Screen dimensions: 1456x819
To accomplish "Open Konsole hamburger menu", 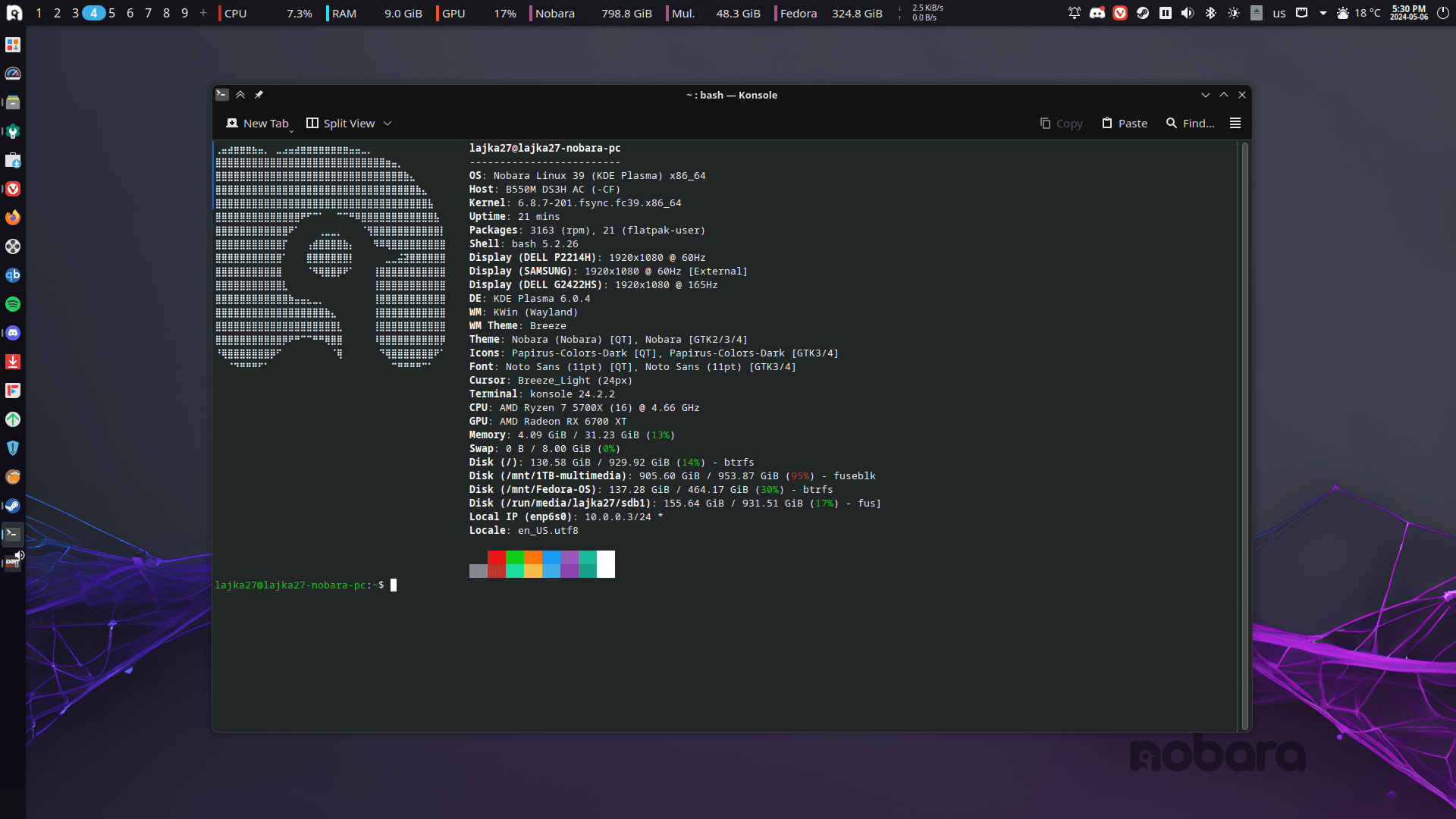I will pyautogui.click(x=1235, y=123).
